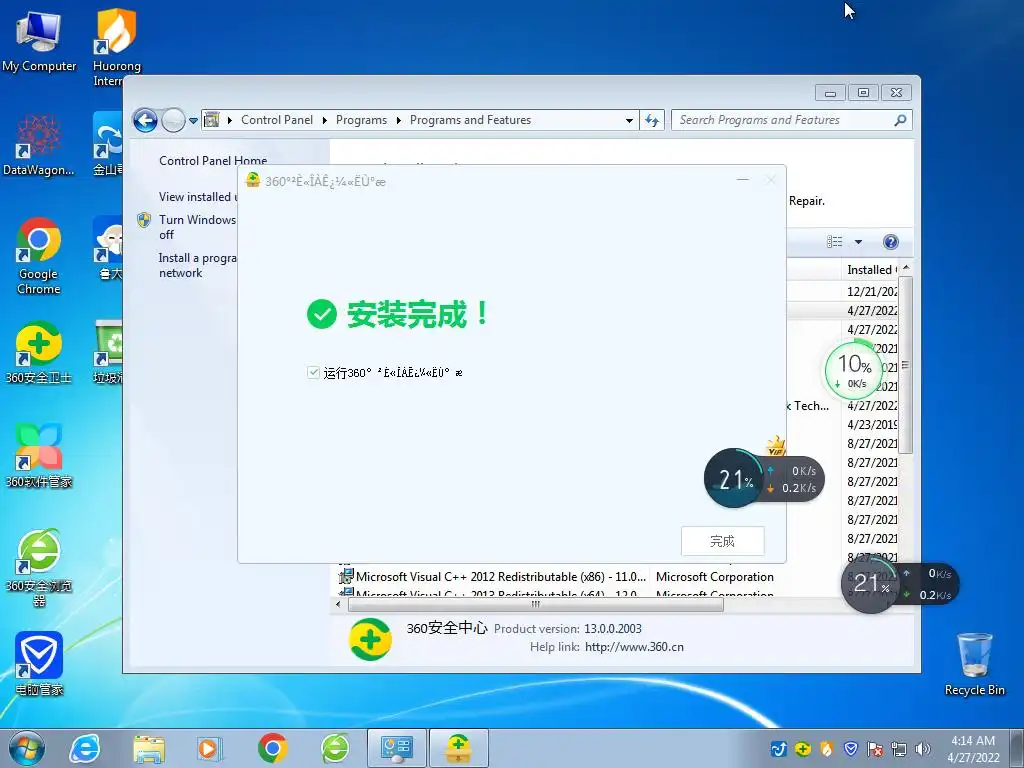
Task: Open Action Center flag tray icon
Action: point(875,749)
